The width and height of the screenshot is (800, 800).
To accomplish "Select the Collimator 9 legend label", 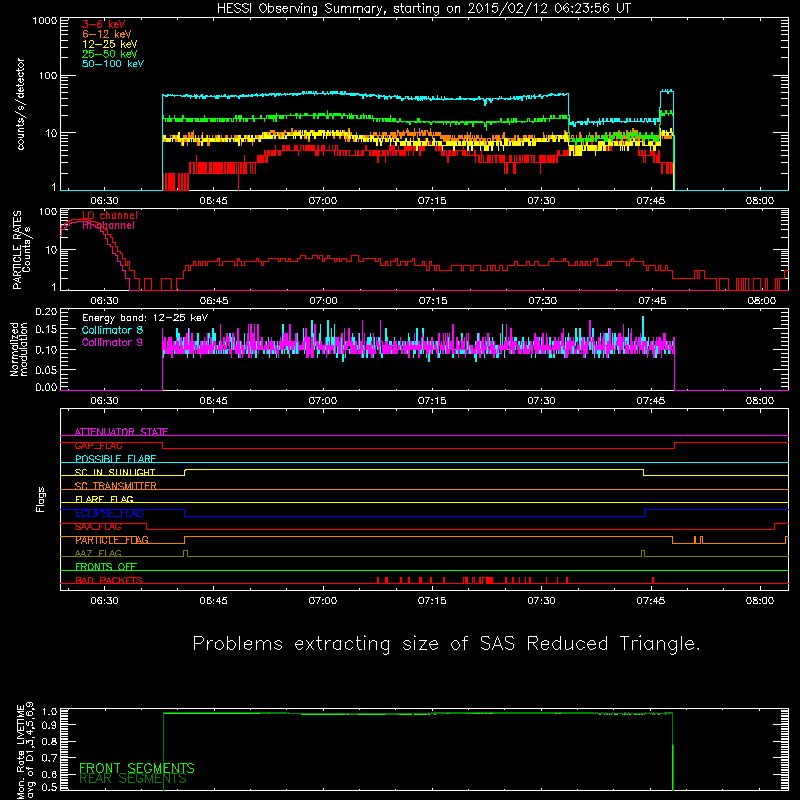I will 112,342.
